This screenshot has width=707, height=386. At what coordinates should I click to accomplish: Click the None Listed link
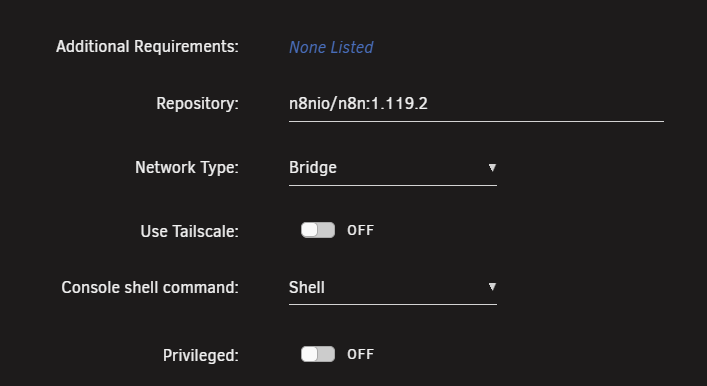tap(331, 47)
